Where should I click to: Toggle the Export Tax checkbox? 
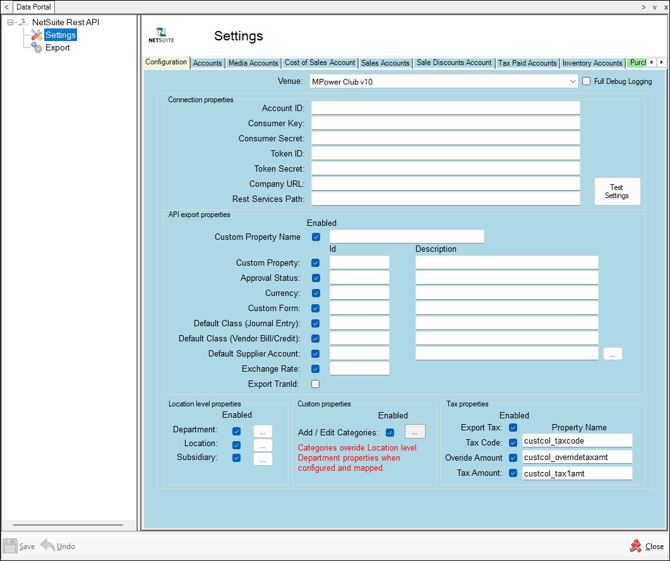coord(513,428)
